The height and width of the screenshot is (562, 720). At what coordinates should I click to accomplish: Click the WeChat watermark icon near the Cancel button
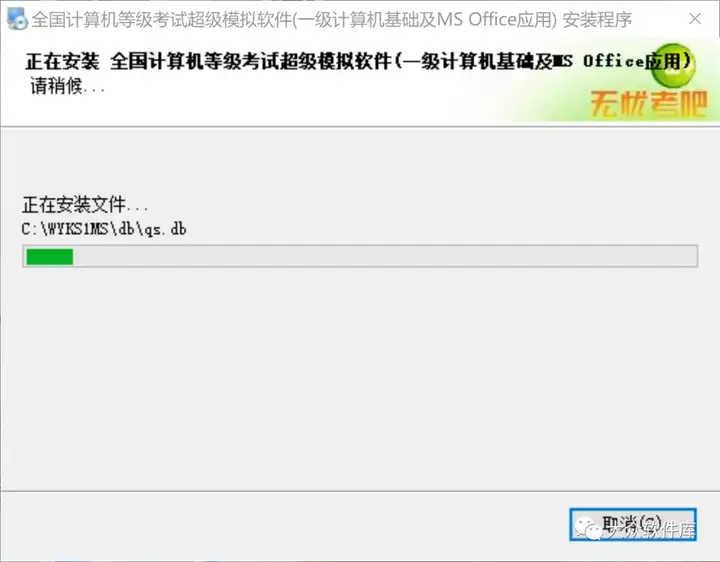click(587, 528)
